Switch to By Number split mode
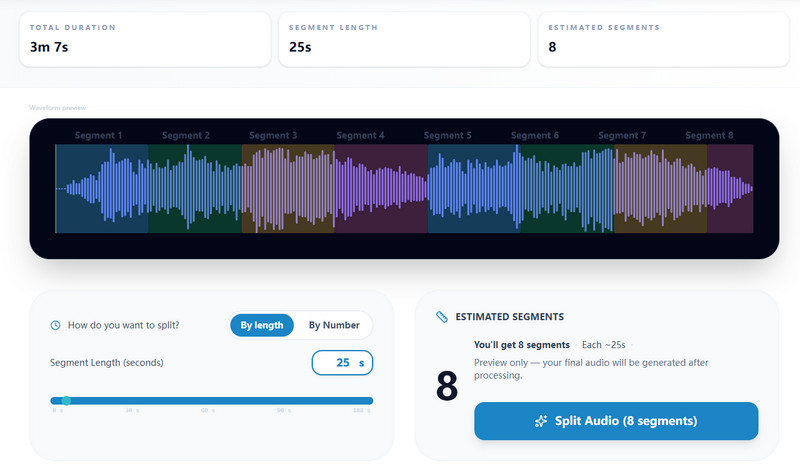 pyautogui.click(x=334, y=325)
